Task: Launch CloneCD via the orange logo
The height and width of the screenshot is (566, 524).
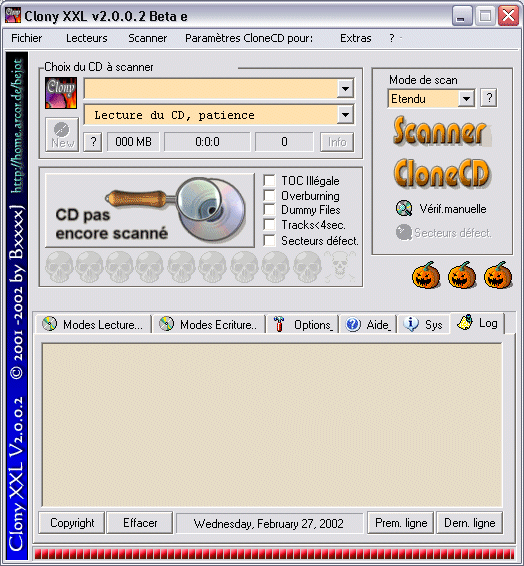Action: coord(441,174)
